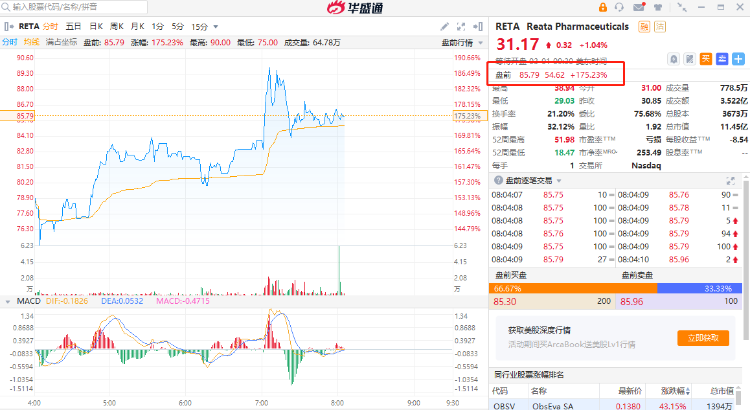The image size is (750, 410).
Task: Click the 最新价 column header
Action: tap(629, 391)
